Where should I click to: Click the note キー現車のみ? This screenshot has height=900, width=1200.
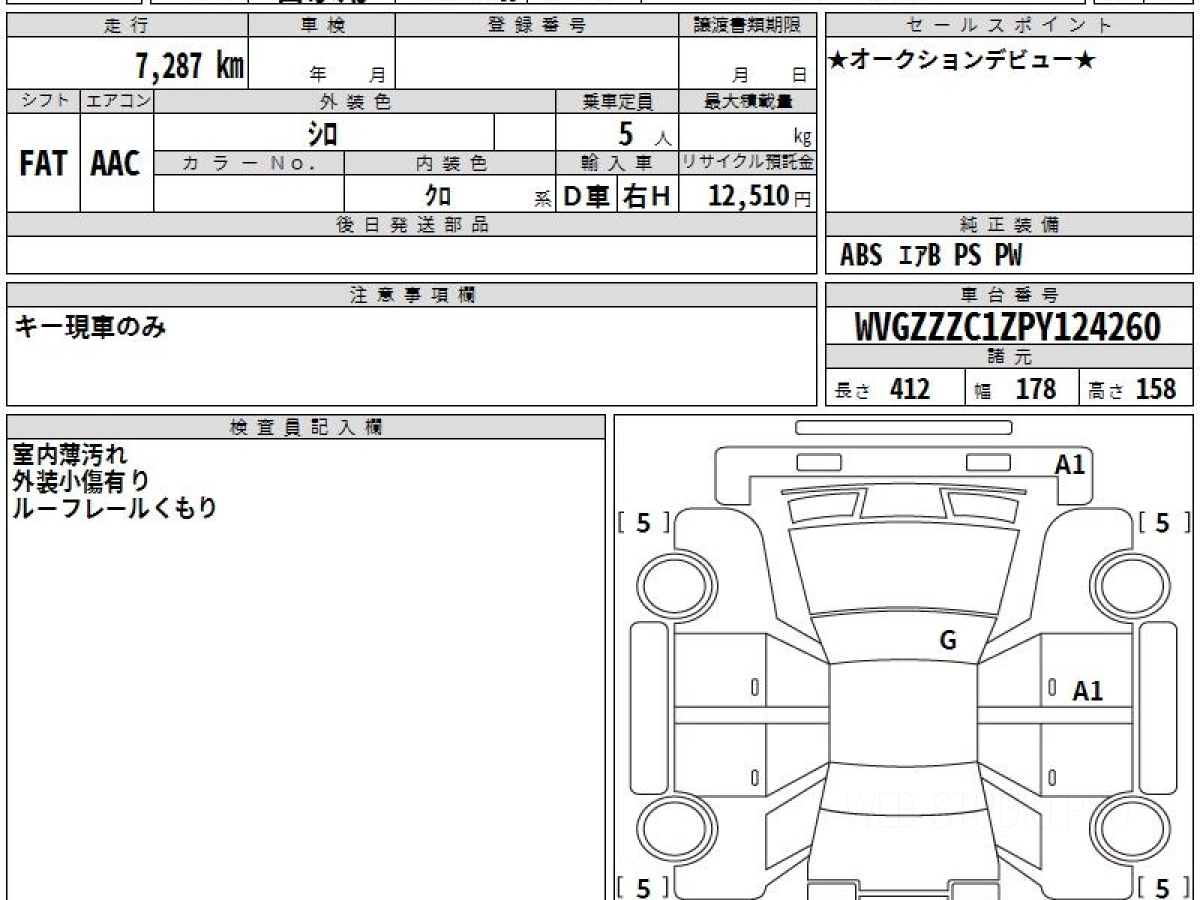(x=90, y=326)
